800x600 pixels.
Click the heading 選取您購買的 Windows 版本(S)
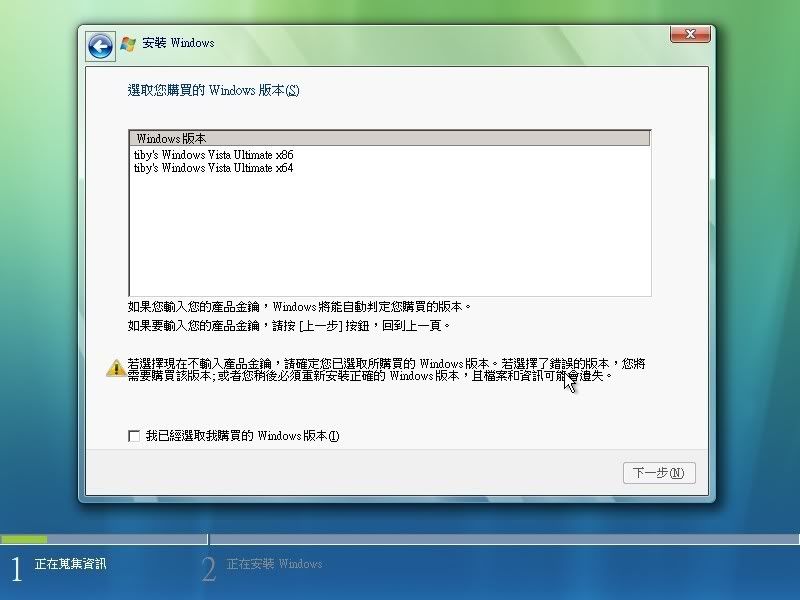tap(213, 91)
